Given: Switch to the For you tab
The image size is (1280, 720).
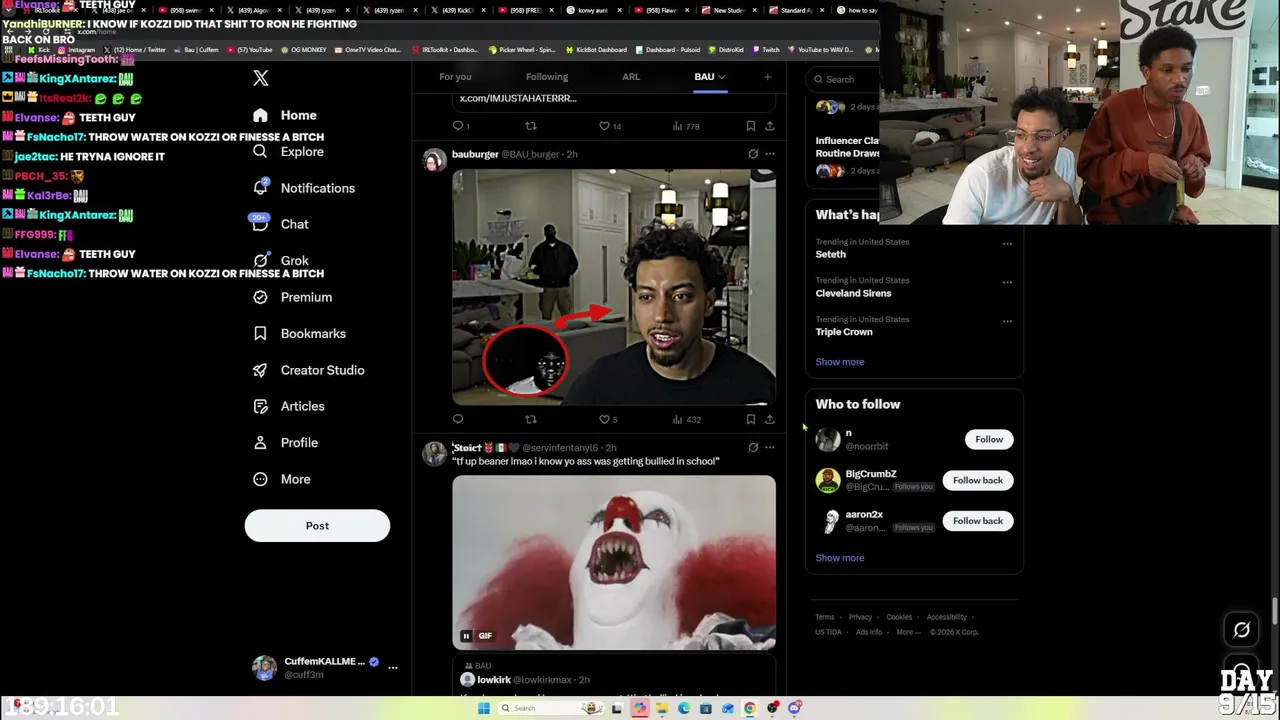Looking at the screenshot, I should click(x=455, y=77).
